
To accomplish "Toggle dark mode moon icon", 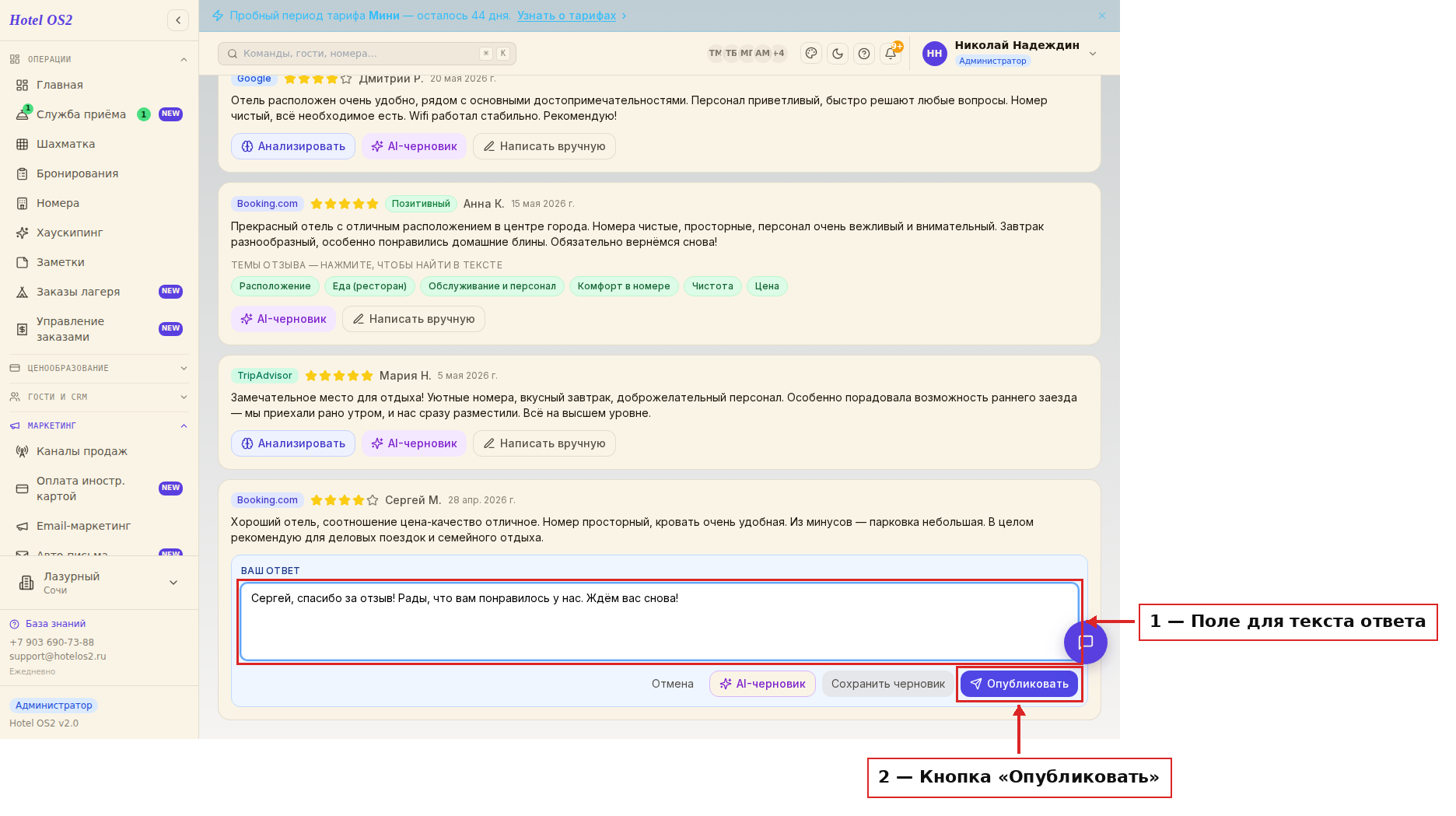I will point(838,54).
